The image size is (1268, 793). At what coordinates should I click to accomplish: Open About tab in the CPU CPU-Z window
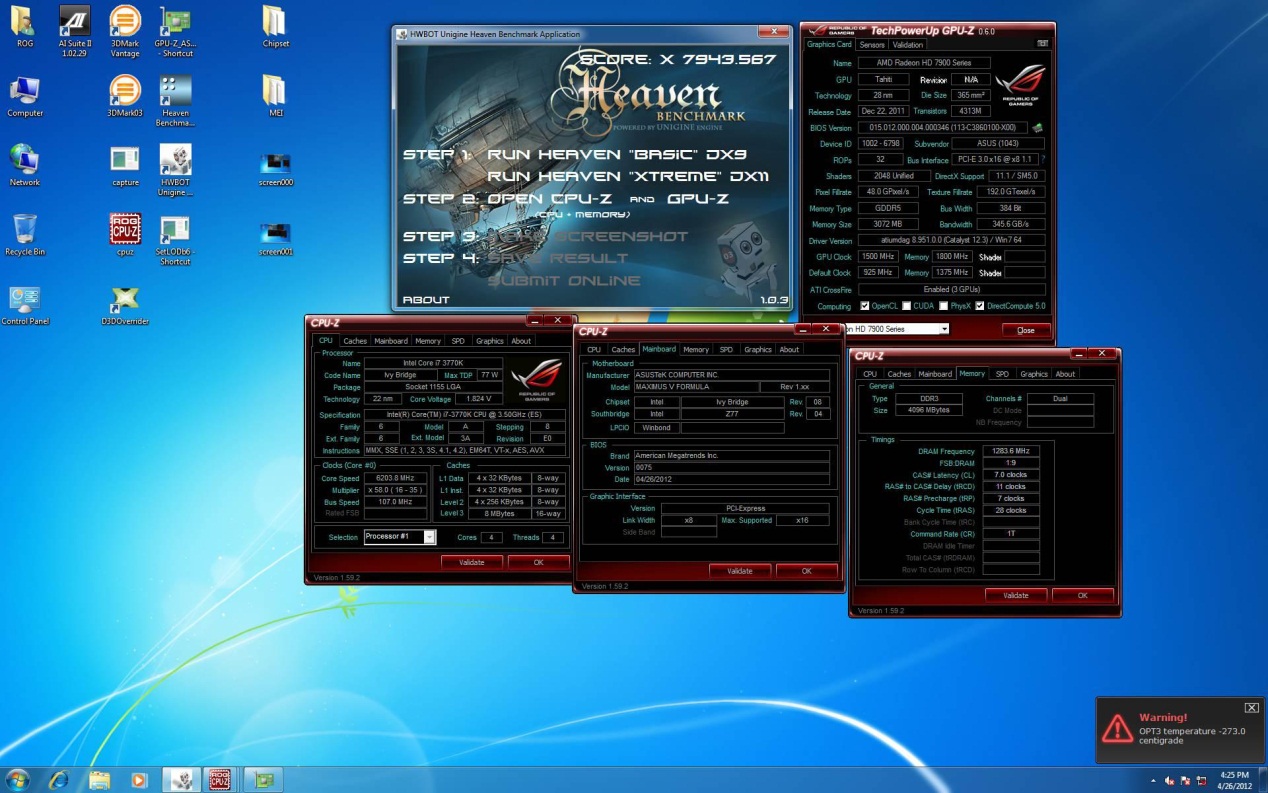pos(521,341)
